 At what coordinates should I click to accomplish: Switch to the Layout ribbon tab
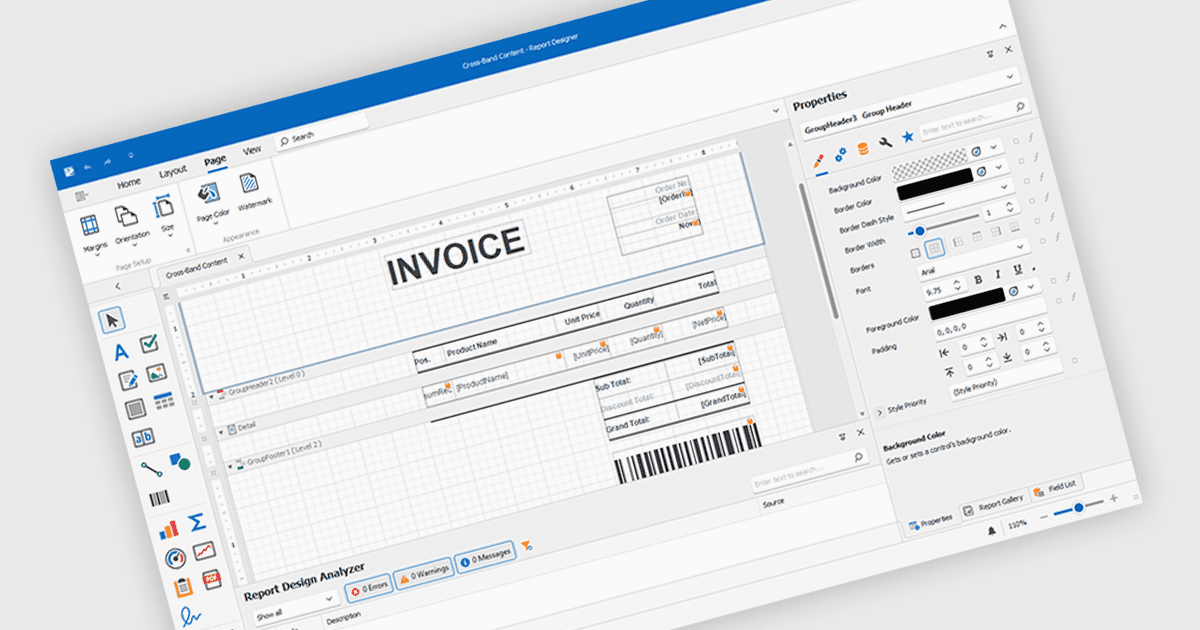pyautogui.click(x=172, y=172)
